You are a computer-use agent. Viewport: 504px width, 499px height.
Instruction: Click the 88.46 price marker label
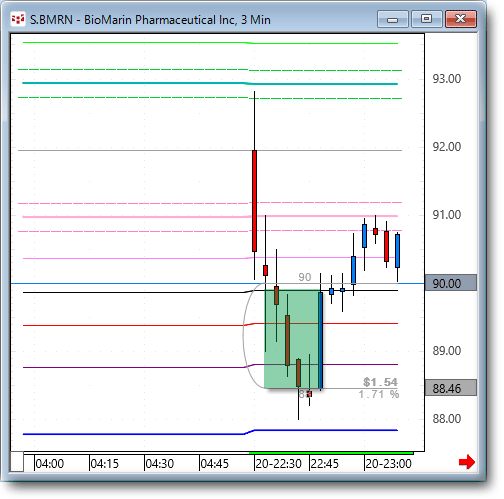coord(451,388)
